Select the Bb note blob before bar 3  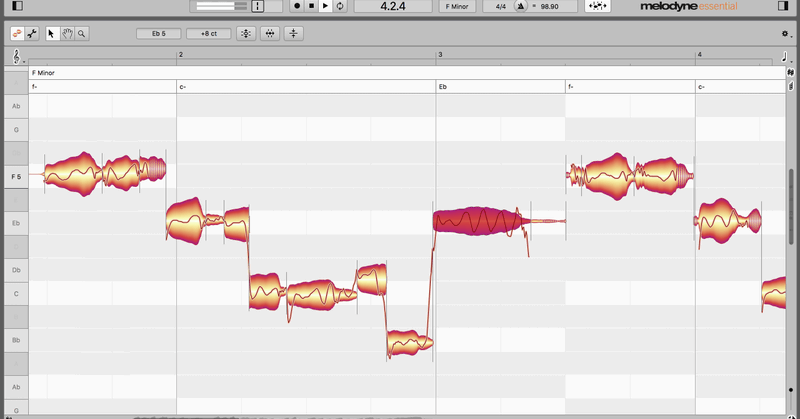pos(410,343)
